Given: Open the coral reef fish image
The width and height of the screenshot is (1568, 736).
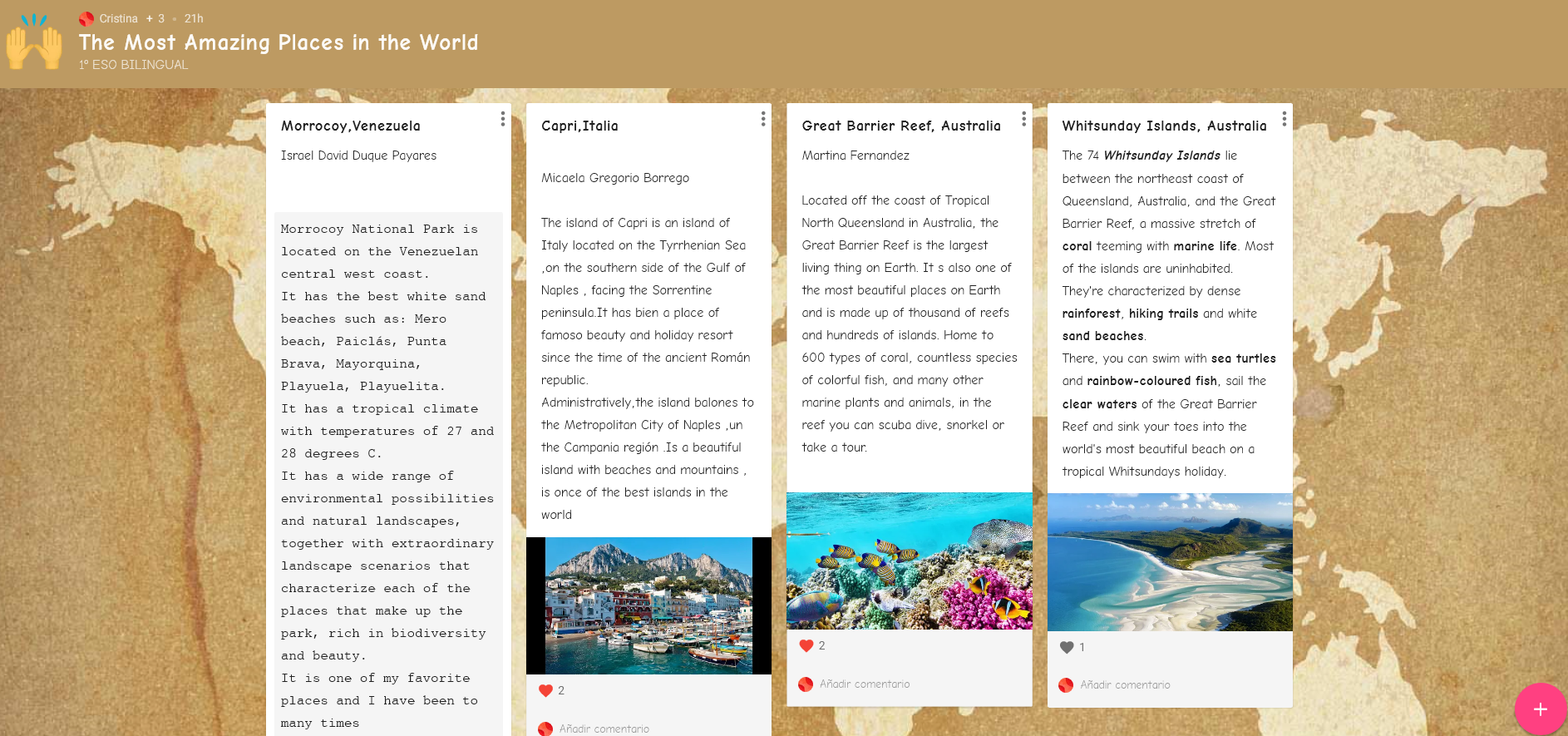Looking at the screenshot, I should coord(909,561).
